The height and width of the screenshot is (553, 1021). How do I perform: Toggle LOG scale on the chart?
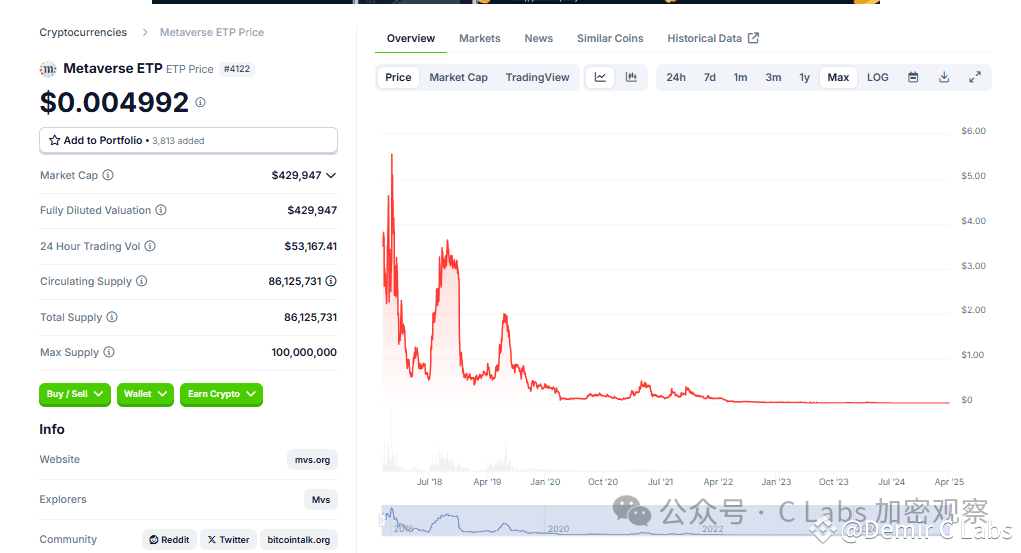[x=878, y=77]
